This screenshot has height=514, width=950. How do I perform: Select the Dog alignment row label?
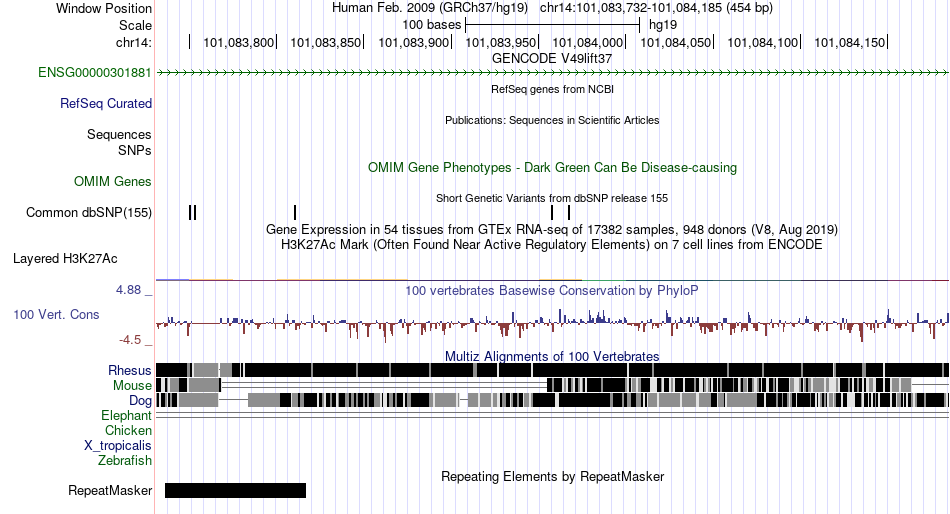pos(141,401)
